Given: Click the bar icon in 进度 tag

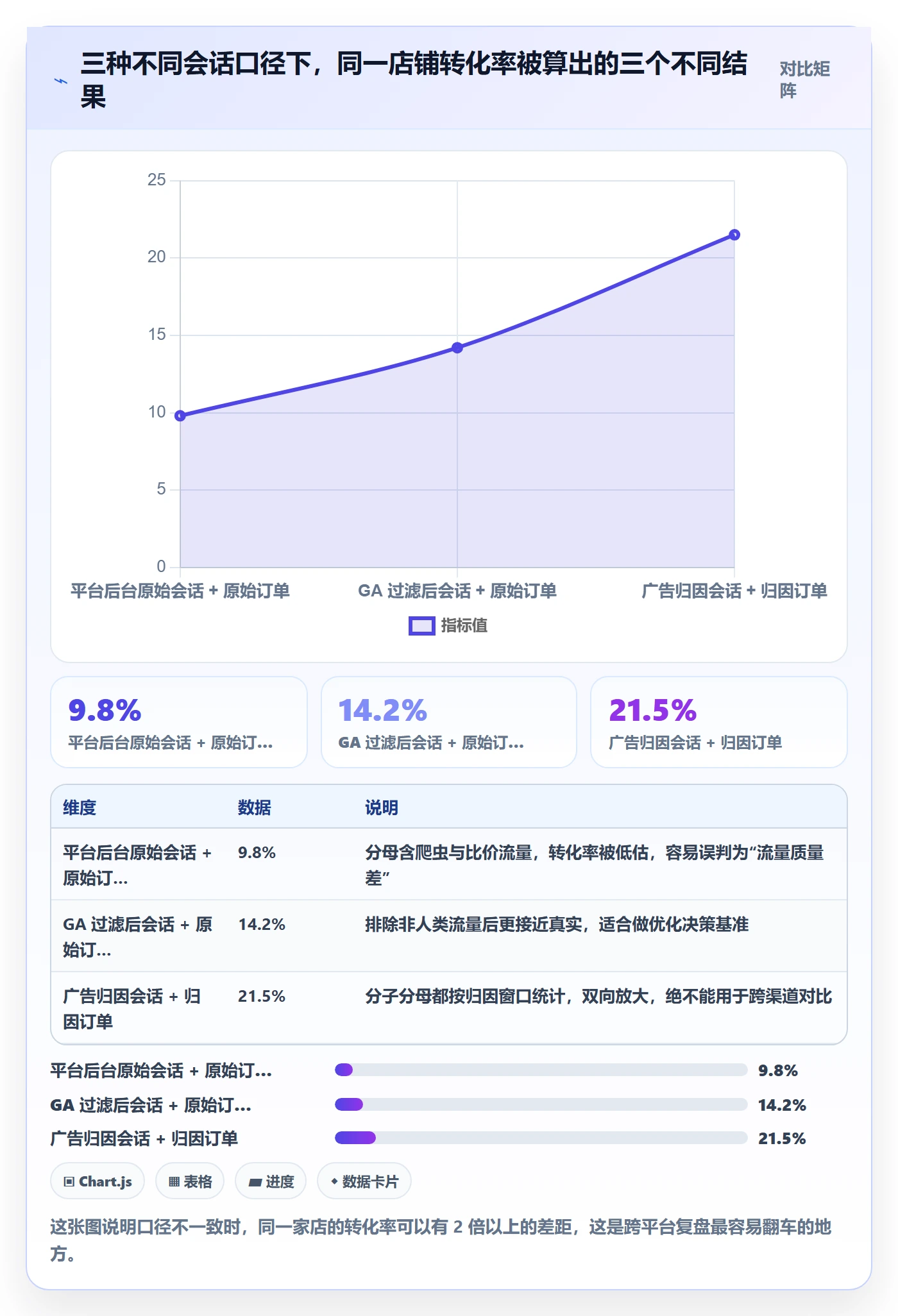Looking at the screenshot, I should pos(255,1182).
